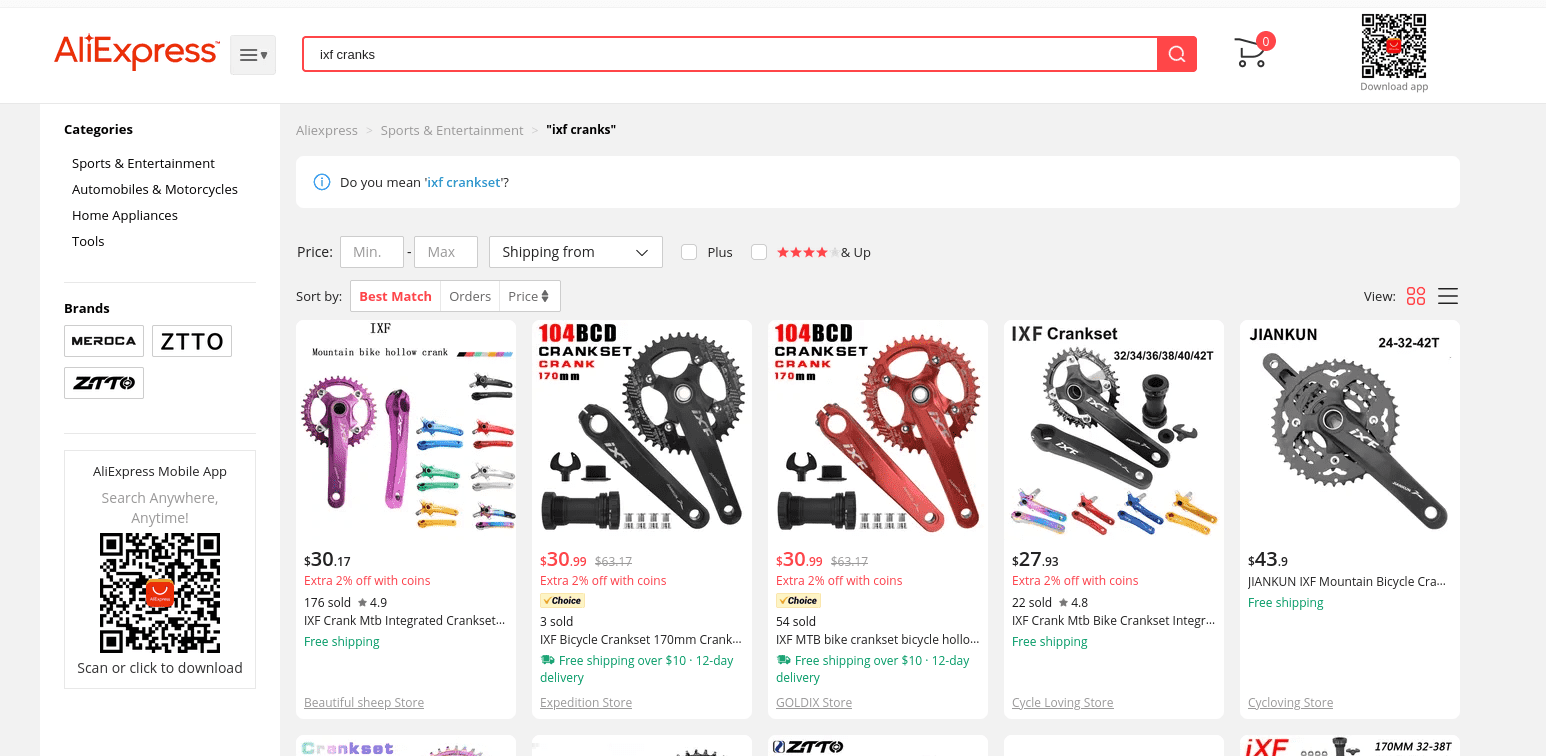Open the JIANKUN 24-32-42T crankset thumbnail
1546x756 pixels.
(x=1350, y=430)
